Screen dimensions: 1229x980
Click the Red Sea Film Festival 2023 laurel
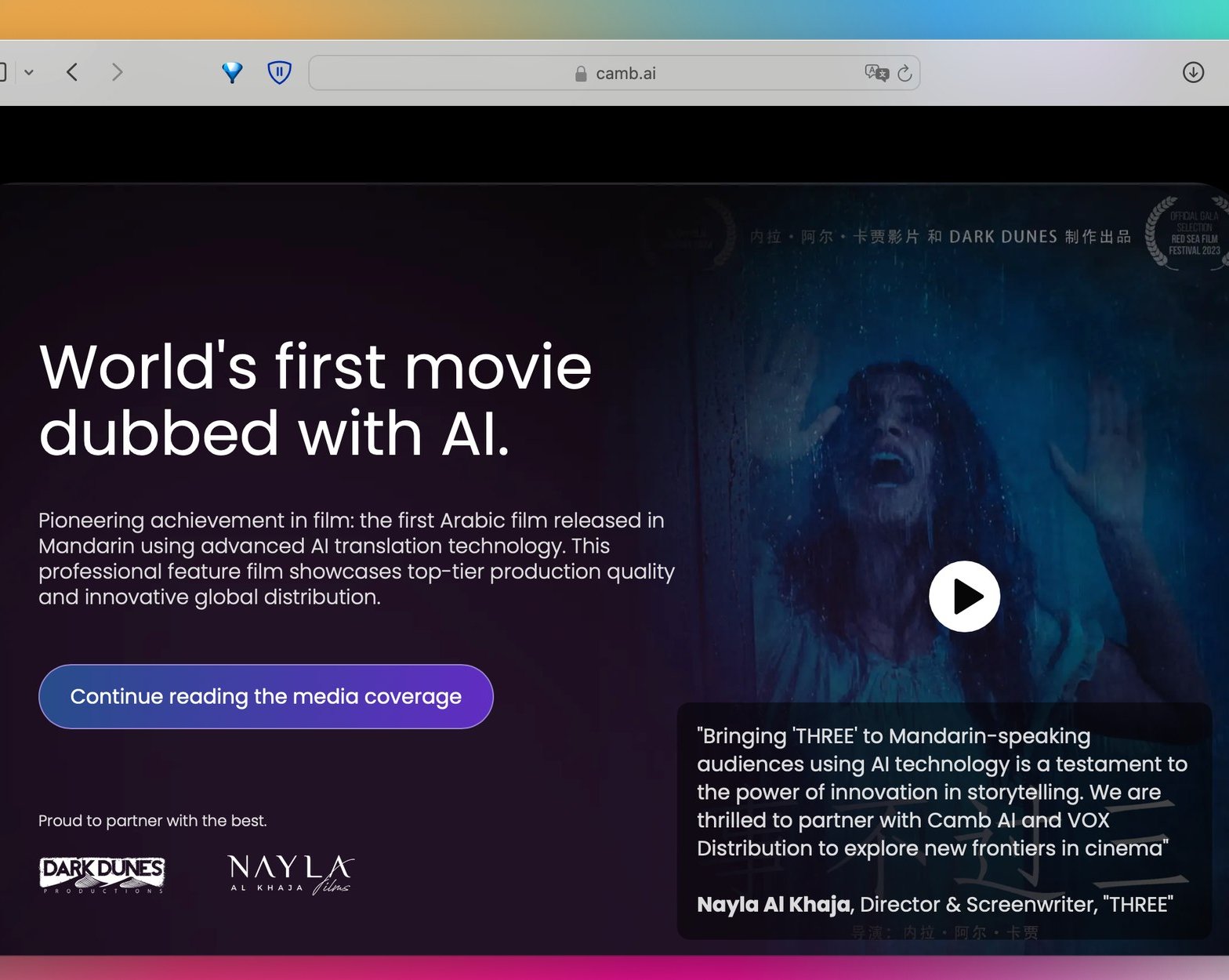[x=1188, y=233]
